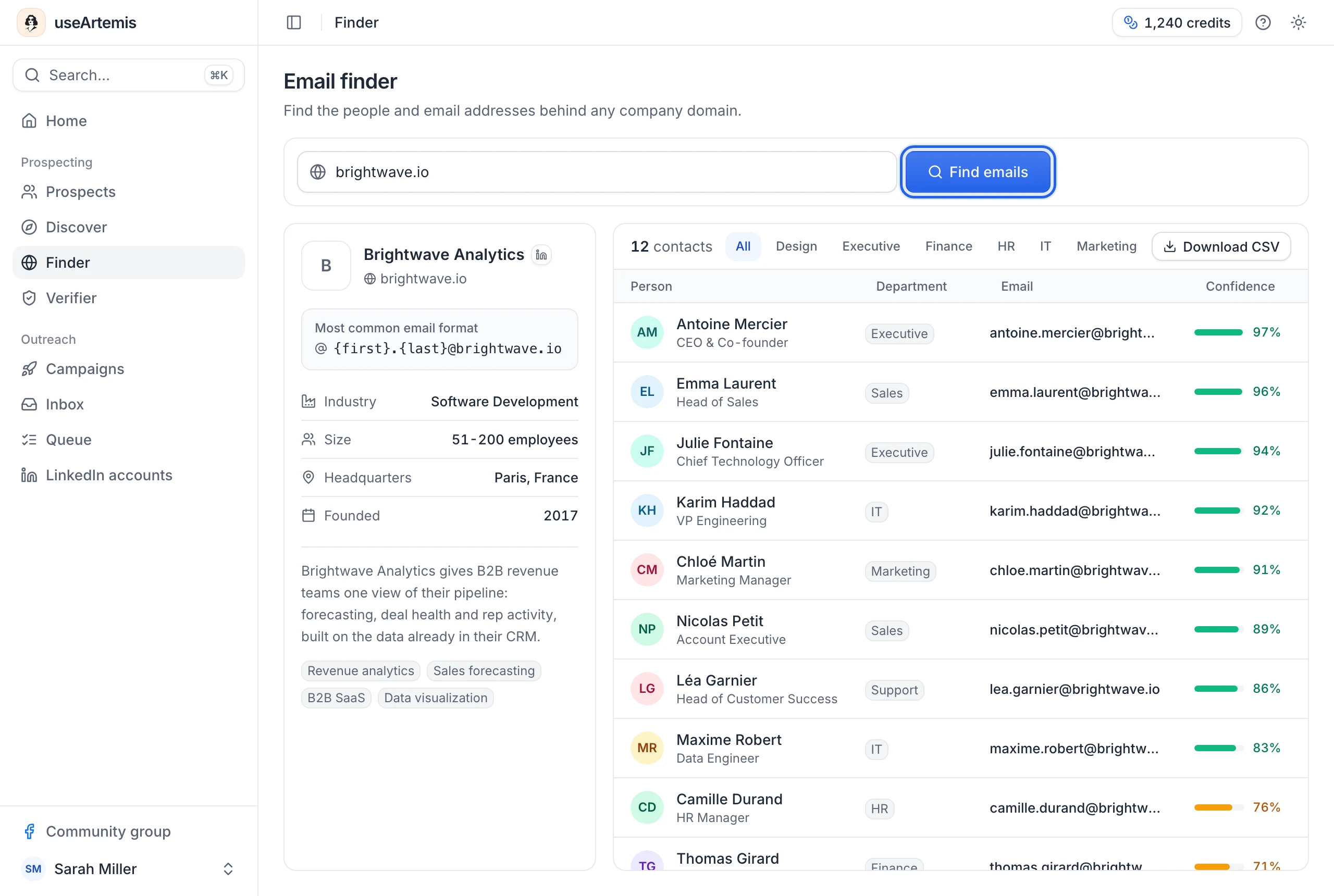Viewport: 1334px width, 896px height.
Task: Open the 1,240 credits badge
Action: pos(1177,22)
